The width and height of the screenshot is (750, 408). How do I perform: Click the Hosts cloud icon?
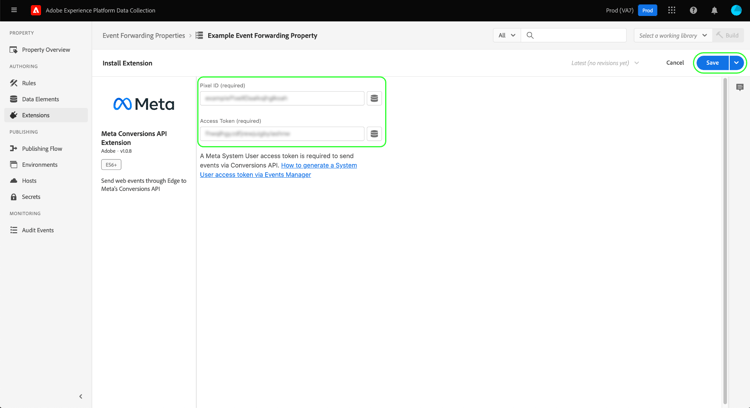(x=13, y=181)
